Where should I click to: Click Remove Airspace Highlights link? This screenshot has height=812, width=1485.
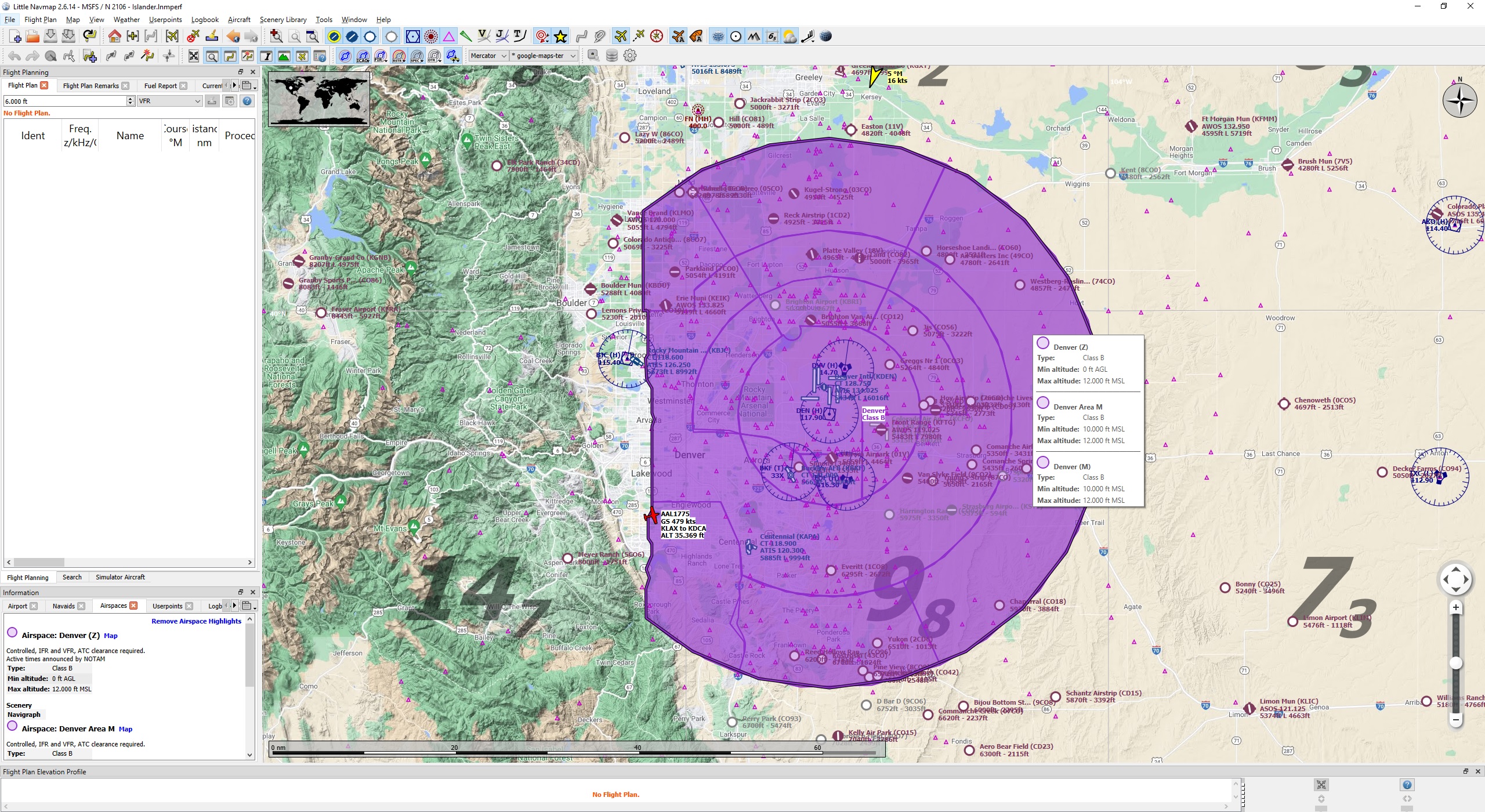[196, 621]
